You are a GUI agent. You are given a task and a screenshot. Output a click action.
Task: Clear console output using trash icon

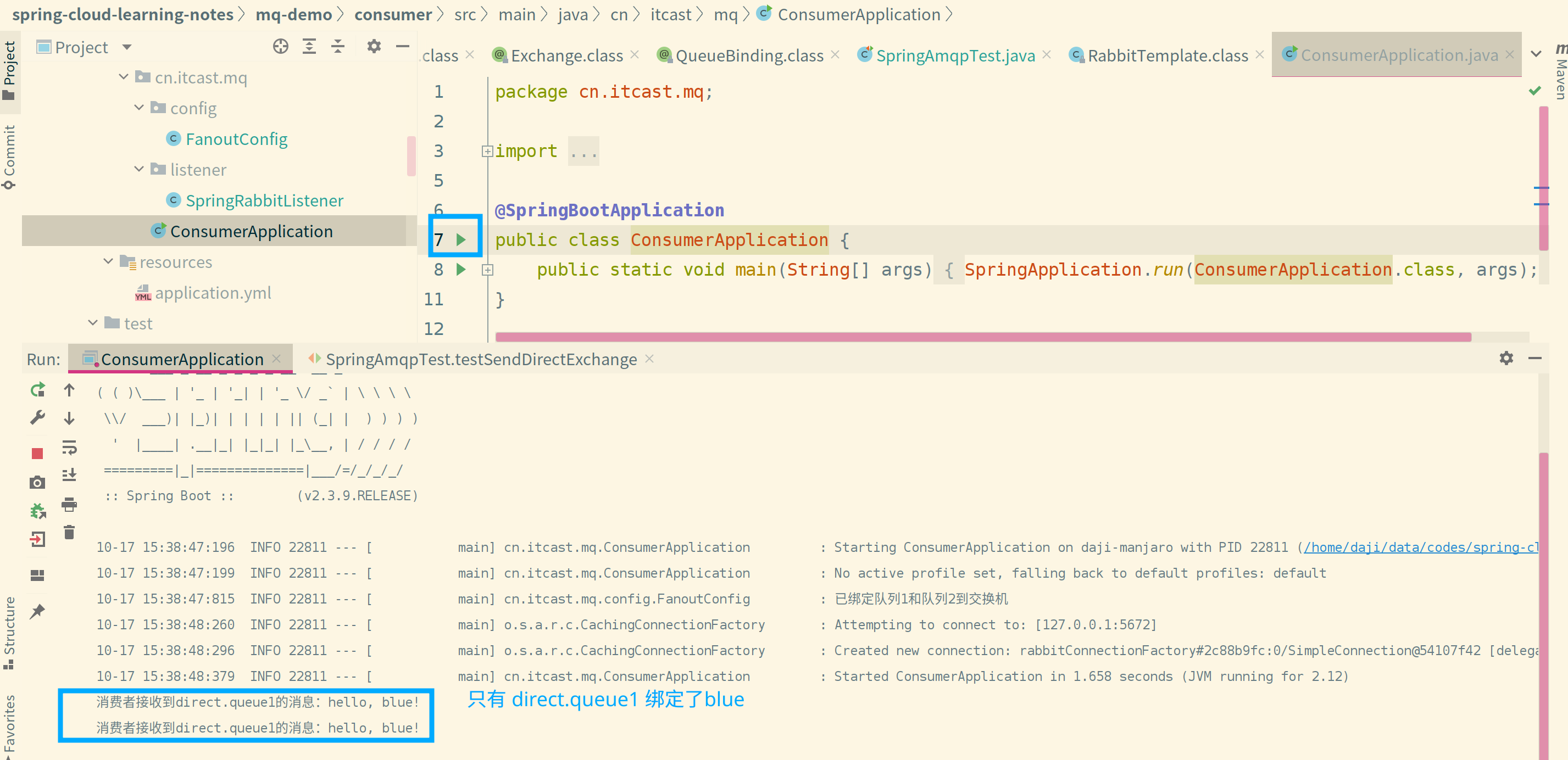(x=69, y=532)
